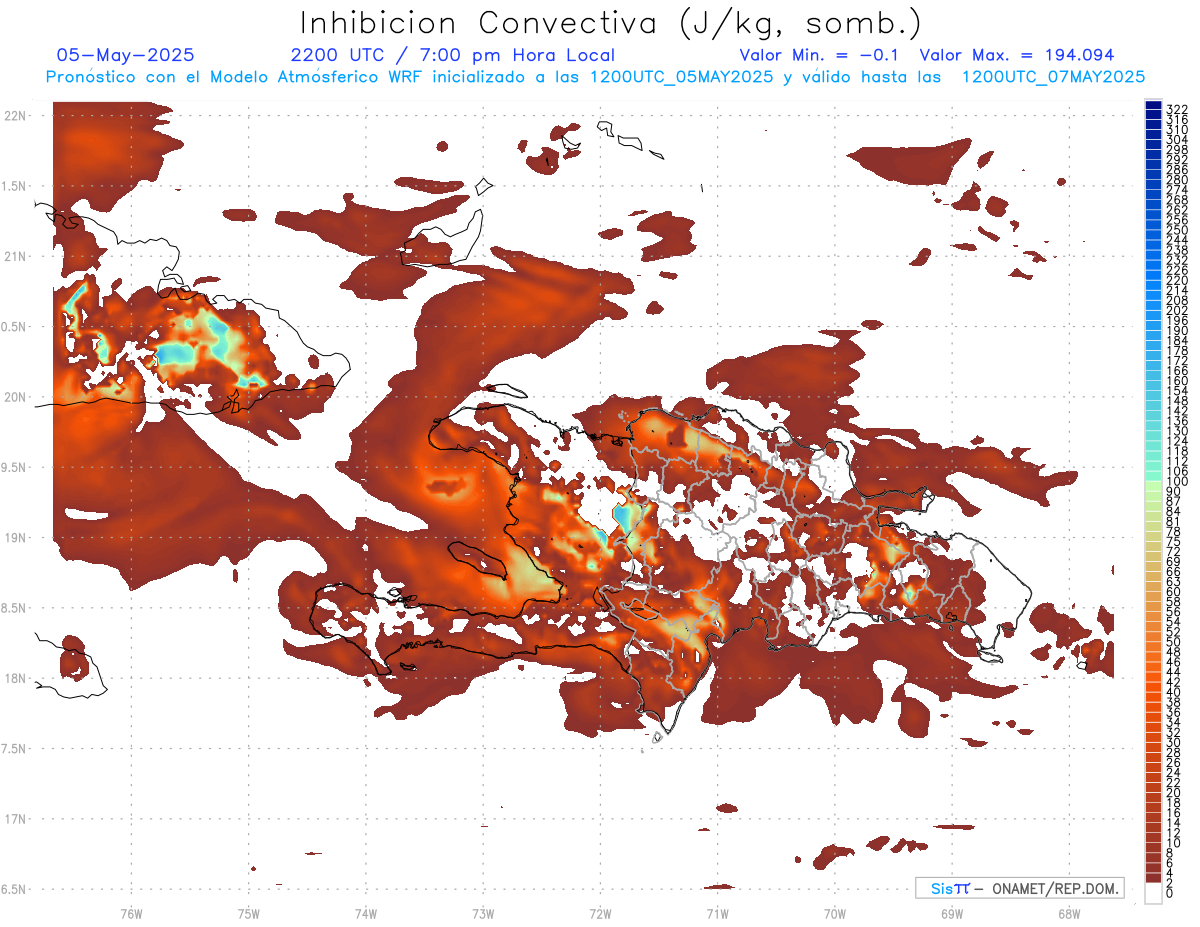Click the "72W" longitude label
This screenshot has height=927, width=1200.
pyautogui.click(x=600, y=913)
